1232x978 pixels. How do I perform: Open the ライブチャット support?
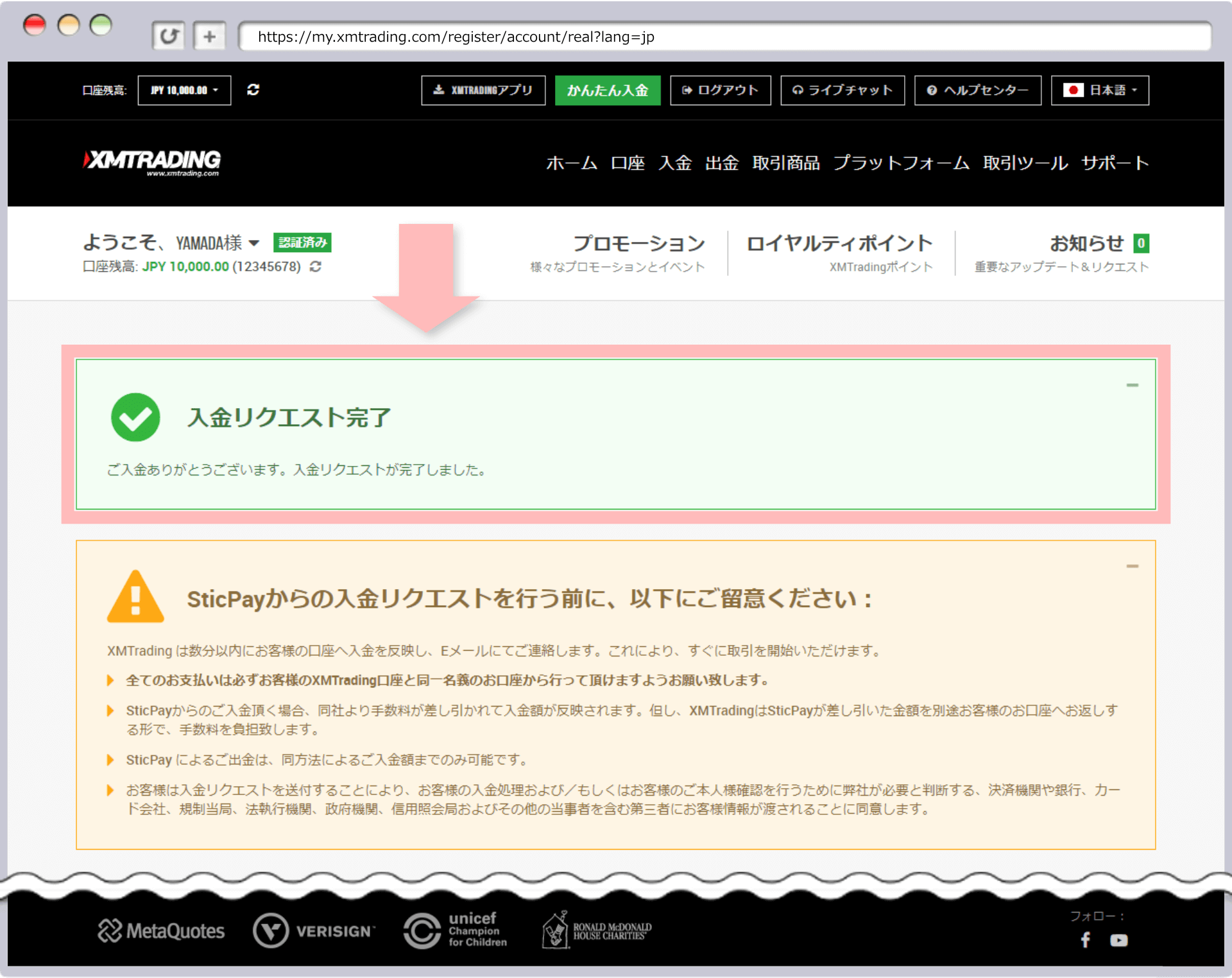click(797, 90)
